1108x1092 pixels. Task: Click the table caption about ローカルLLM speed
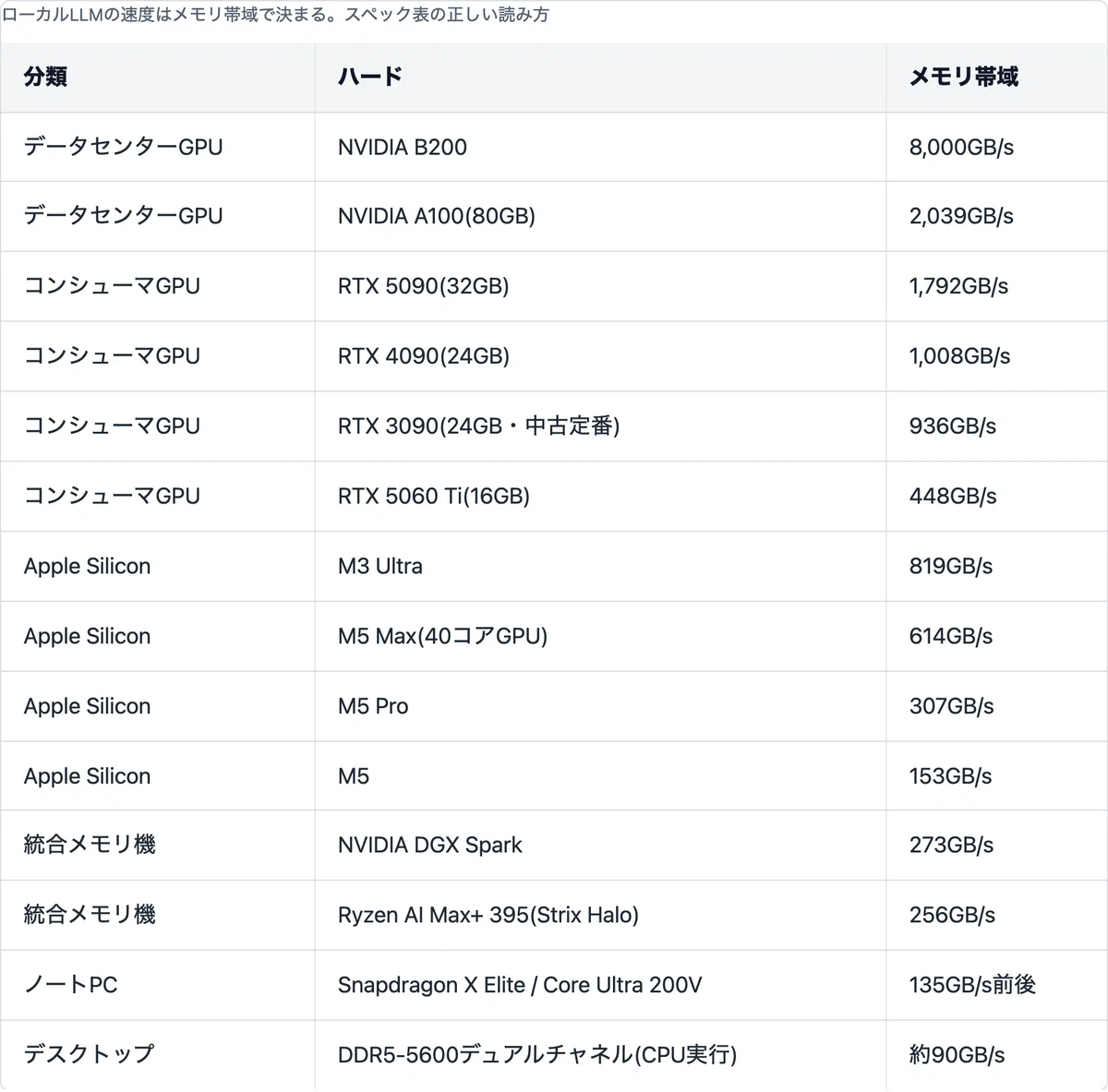(275, 15)
